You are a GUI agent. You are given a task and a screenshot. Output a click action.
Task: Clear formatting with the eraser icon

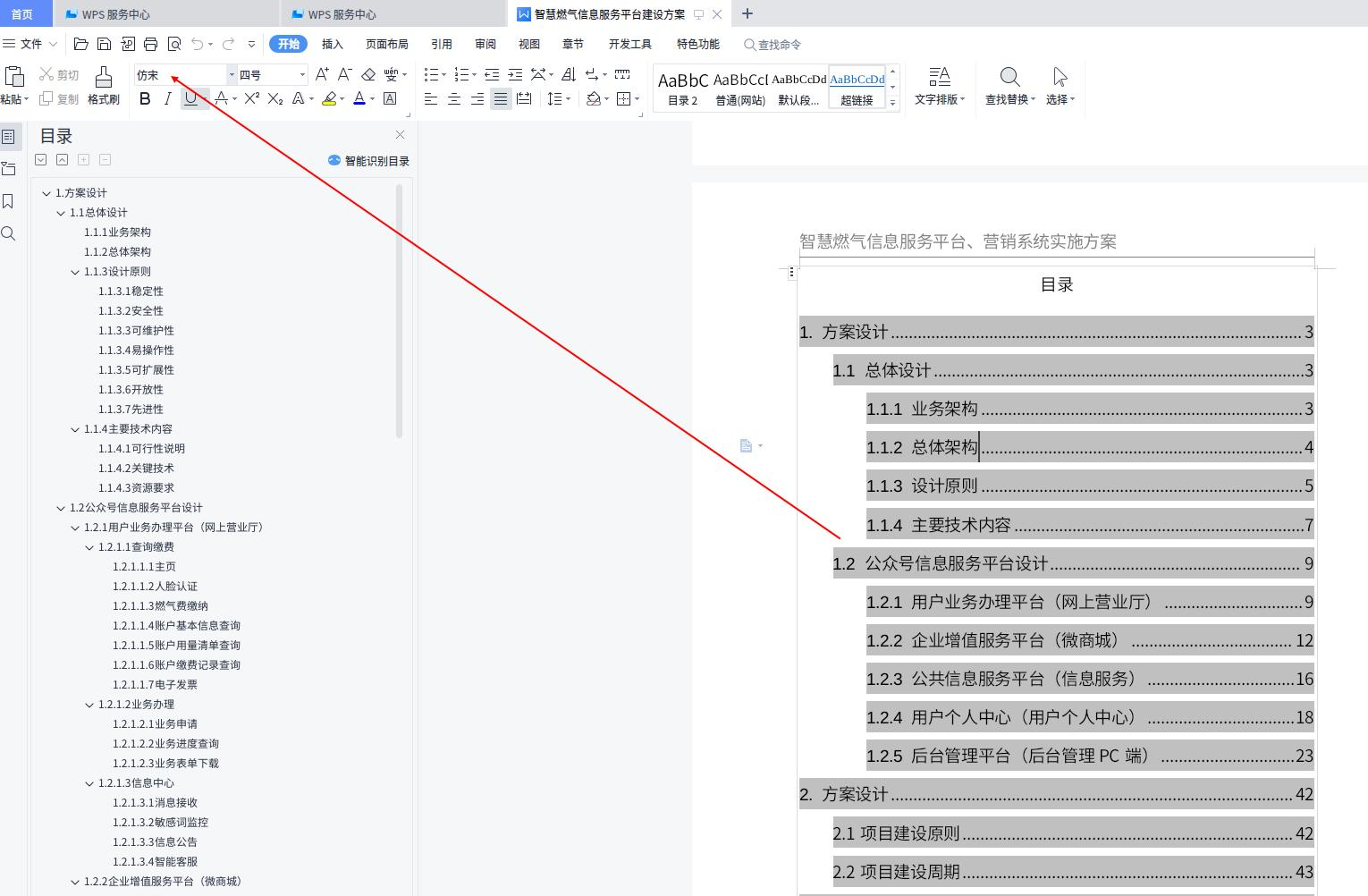tap(368, 74)
